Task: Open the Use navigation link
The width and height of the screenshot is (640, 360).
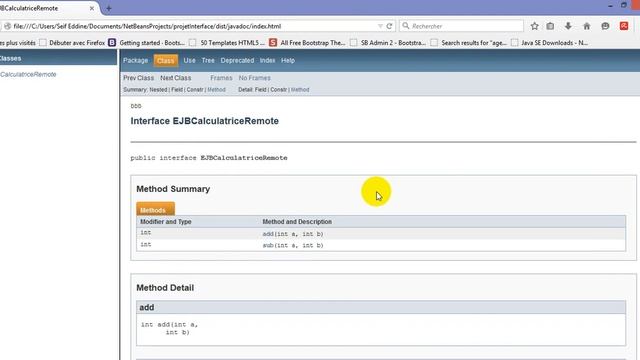Action: point(189,60)
